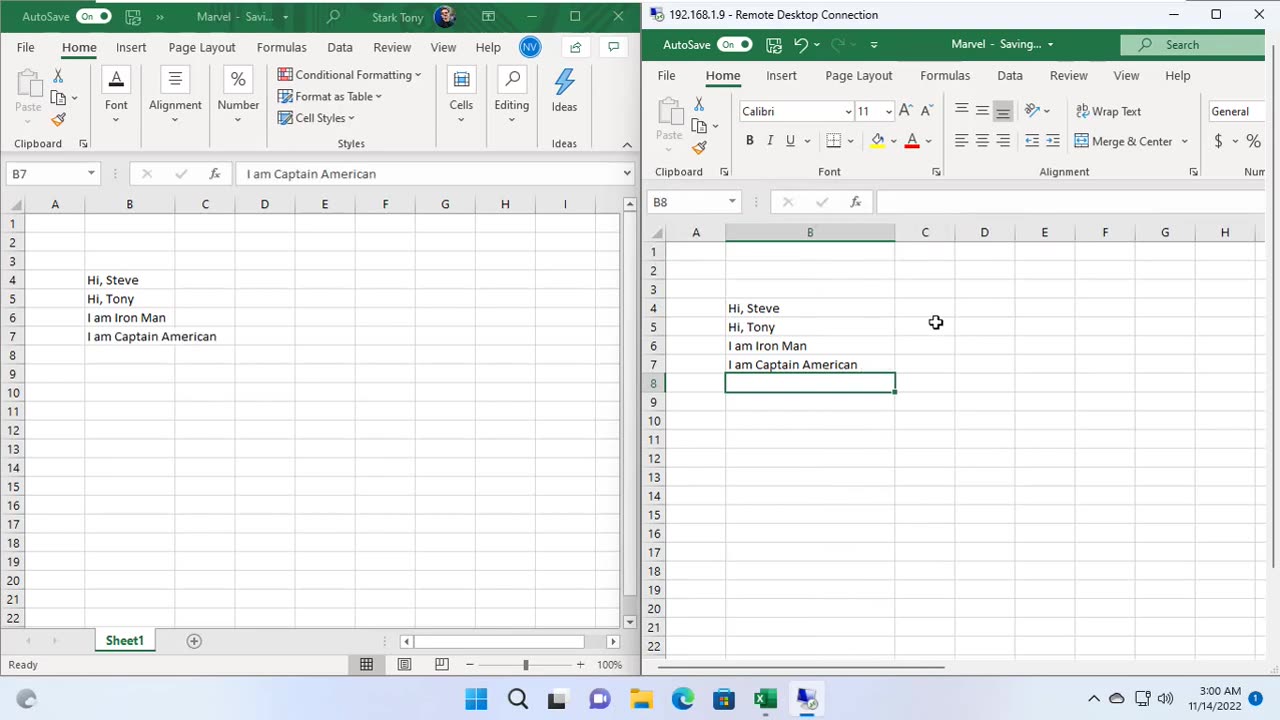This screenshot has width=1280, height=720.
Task: Click Increase Font Size icon in remote Excel
Action: 905,111
